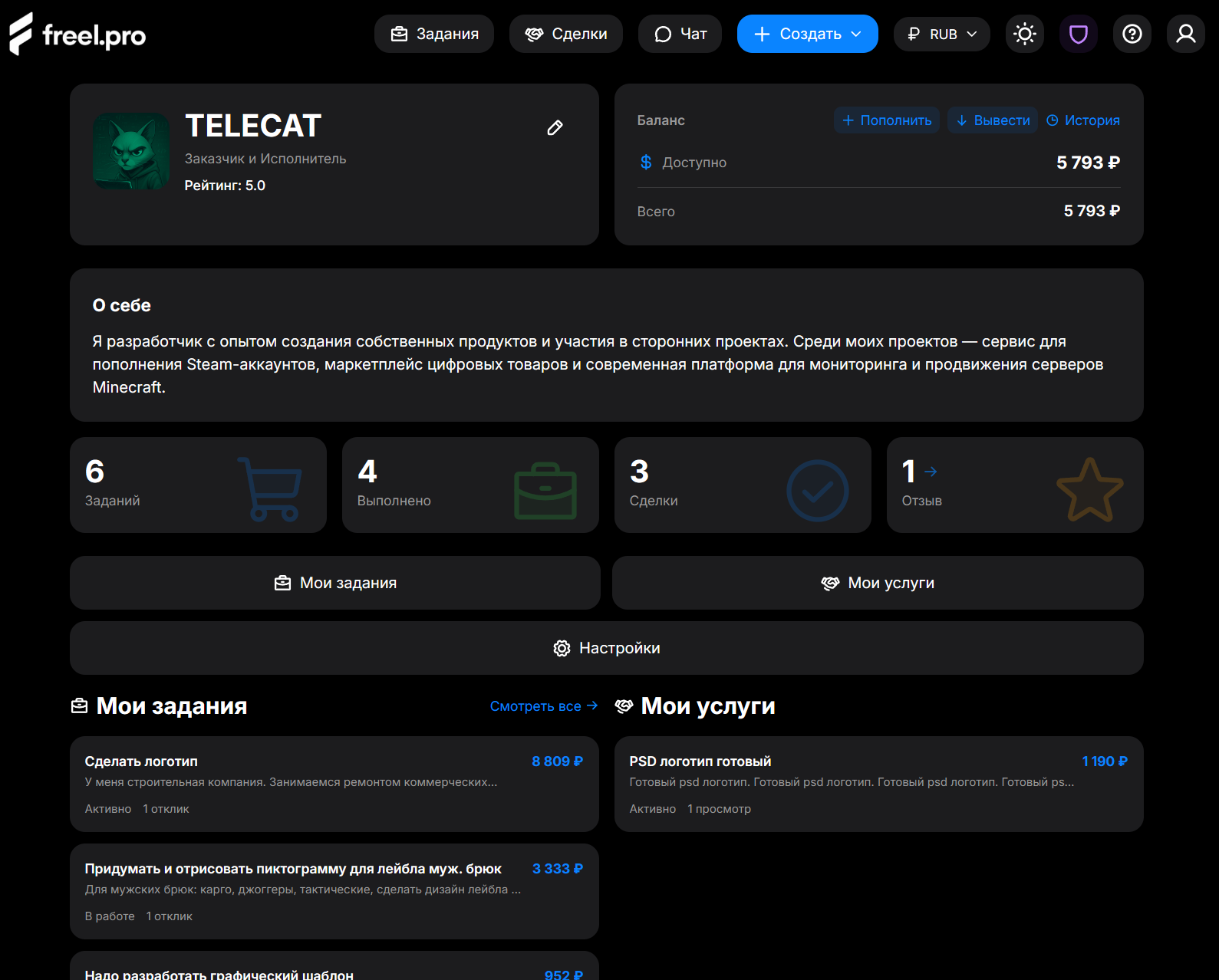Expand the RUB currency dropdown

[941, 35]
